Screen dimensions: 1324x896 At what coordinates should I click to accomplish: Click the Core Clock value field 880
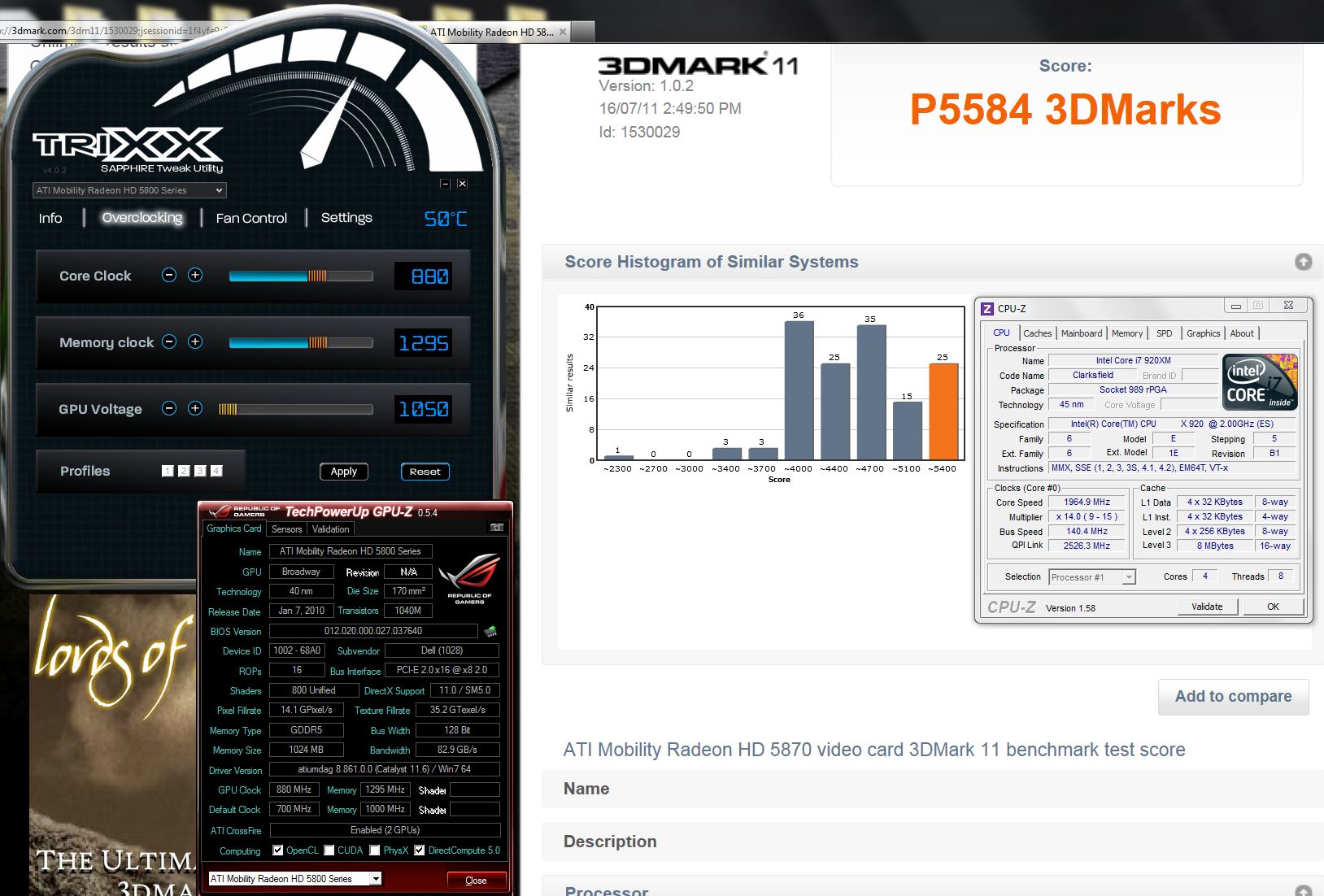pyautogui.click(x=423, y=276)
